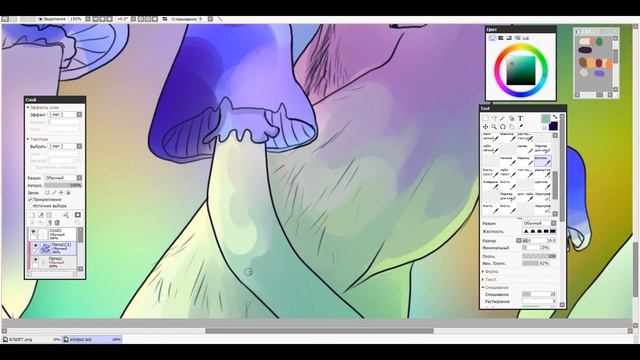Select the magic wand tool
This screenshot has width=640, height=360.
click(502, 118)
